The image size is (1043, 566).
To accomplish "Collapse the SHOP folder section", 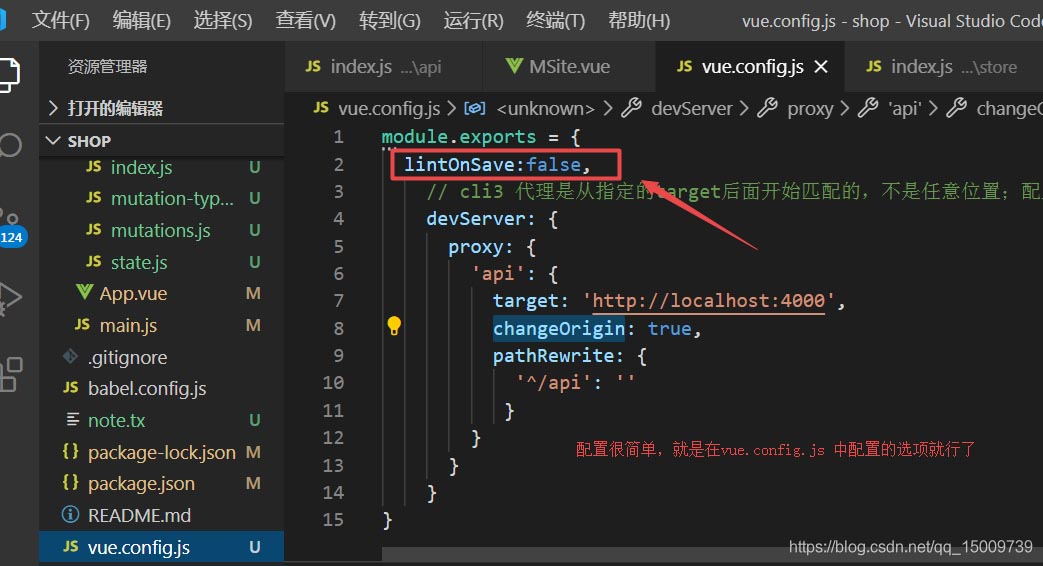I will coord(162,141).
